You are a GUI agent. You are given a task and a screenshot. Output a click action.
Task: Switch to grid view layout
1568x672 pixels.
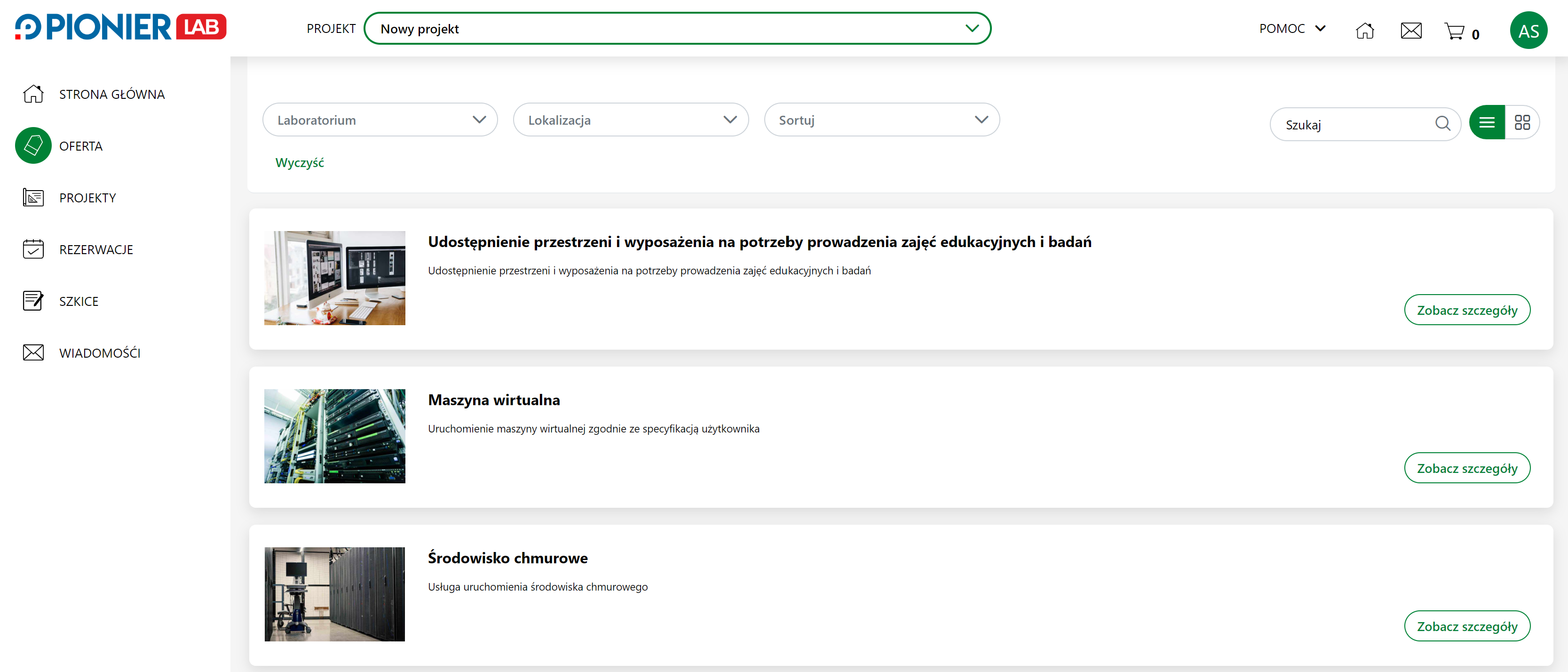click(x=1522, y=122)
